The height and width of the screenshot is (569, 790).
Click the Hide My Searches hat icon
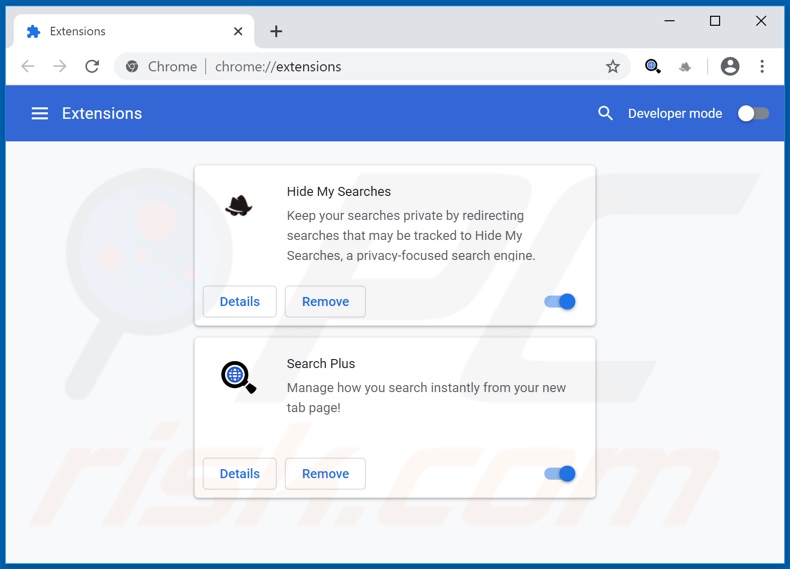[x=238, y=206]
